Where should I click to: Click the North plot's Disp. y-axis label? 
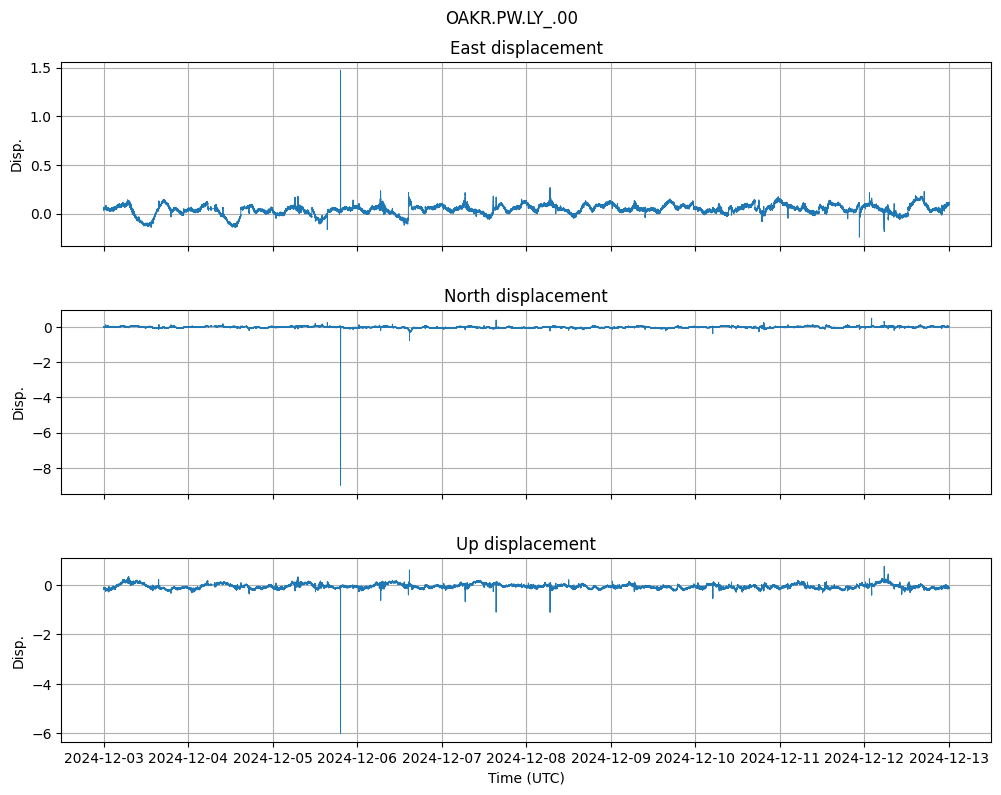tap(17, 402)
